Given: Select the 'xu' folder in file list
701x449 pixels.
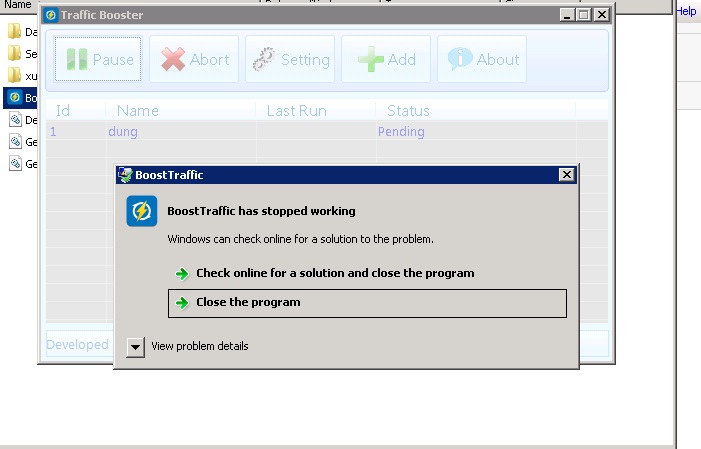Looking at the screenshot, I should tap(22, 76).
